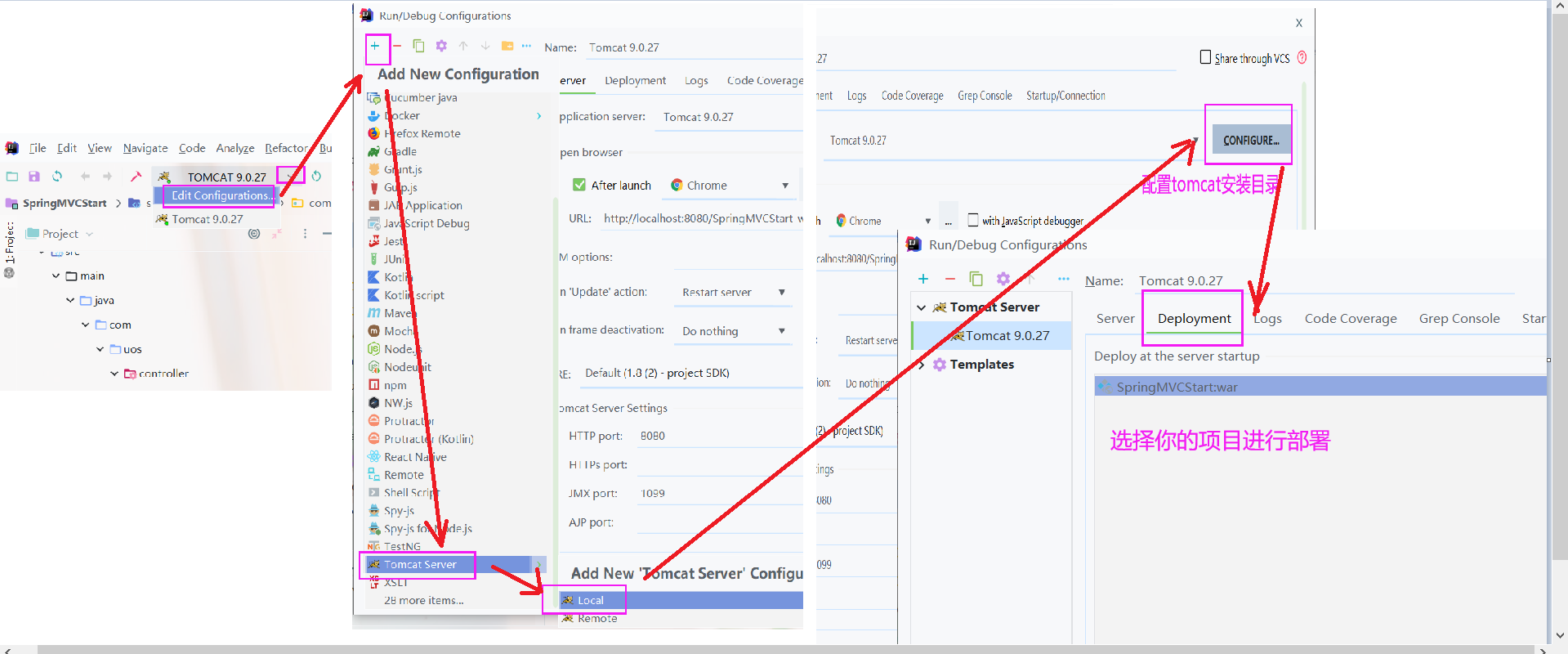The width and height of the screenshot is (1568, 654).
Task: Click the locate target icon in the Project panel
Action: (x=254, y=234)
